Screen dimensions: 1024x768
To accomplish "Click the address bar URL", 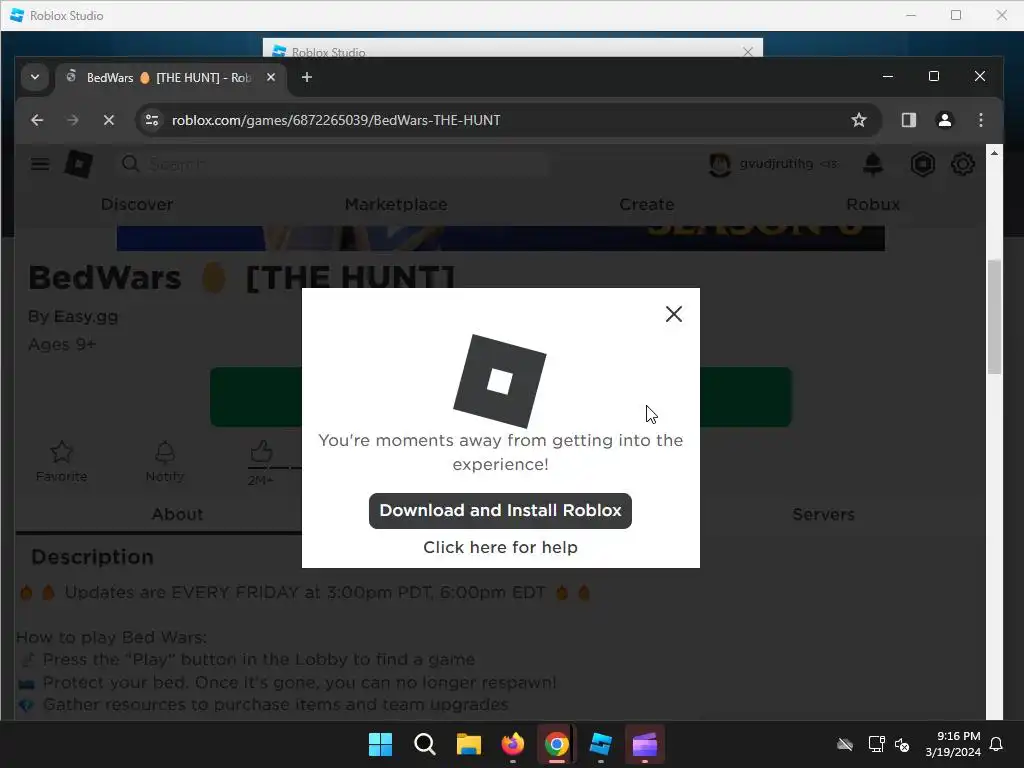I will (x=336, y=120).
